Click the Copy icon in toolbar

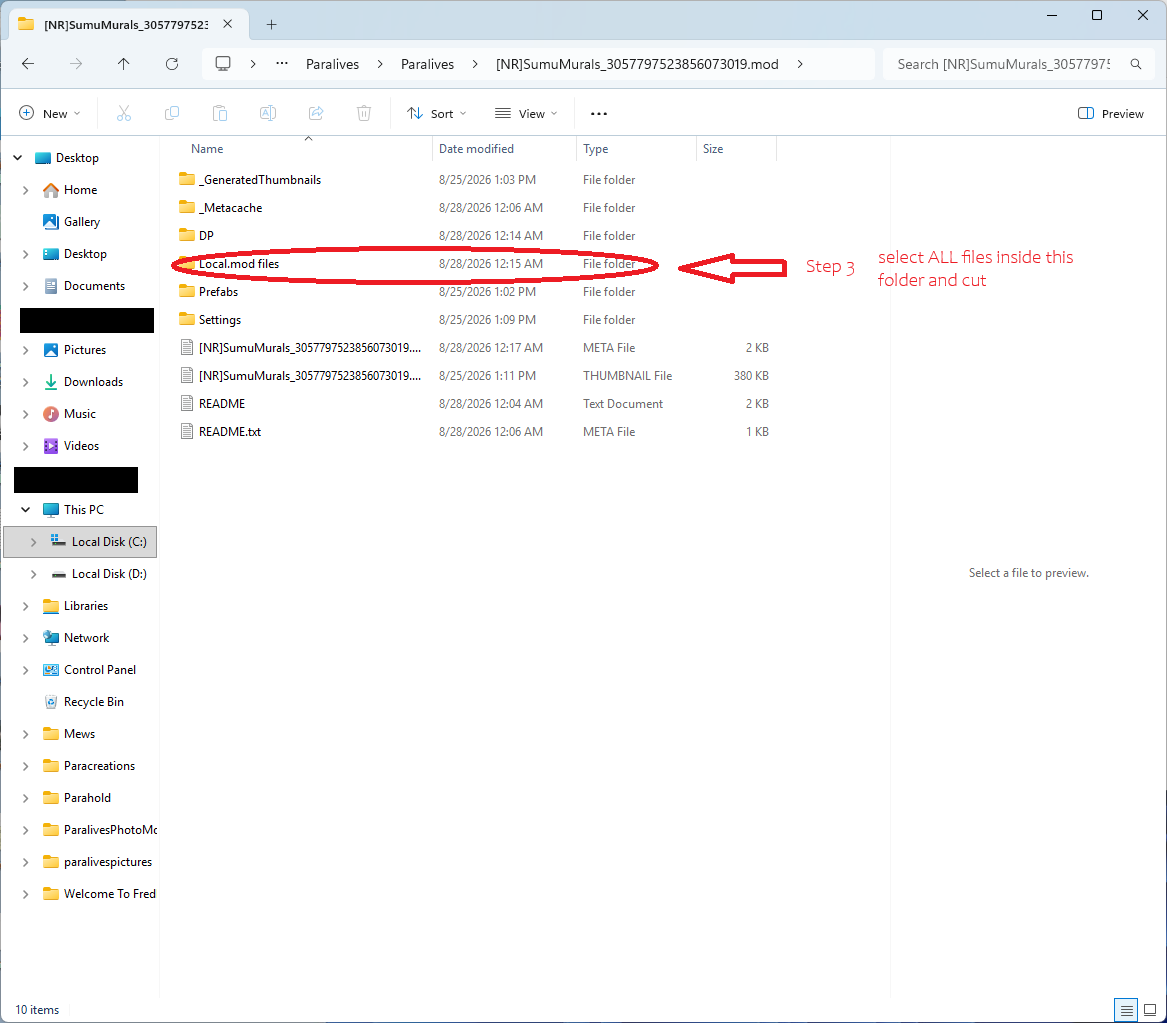click(x=171, y=113)
